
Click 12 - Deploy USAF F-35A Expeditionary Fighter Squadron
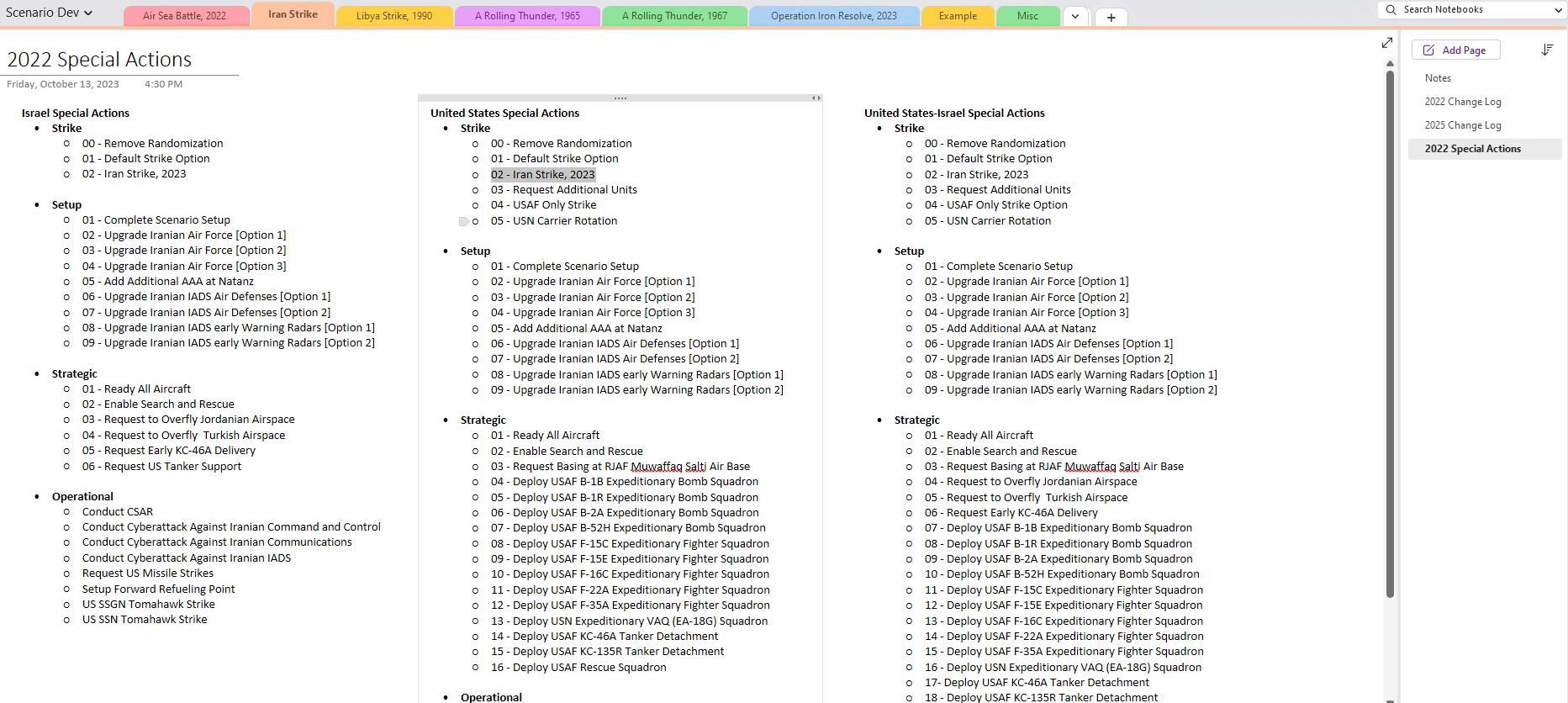(631, 605)
